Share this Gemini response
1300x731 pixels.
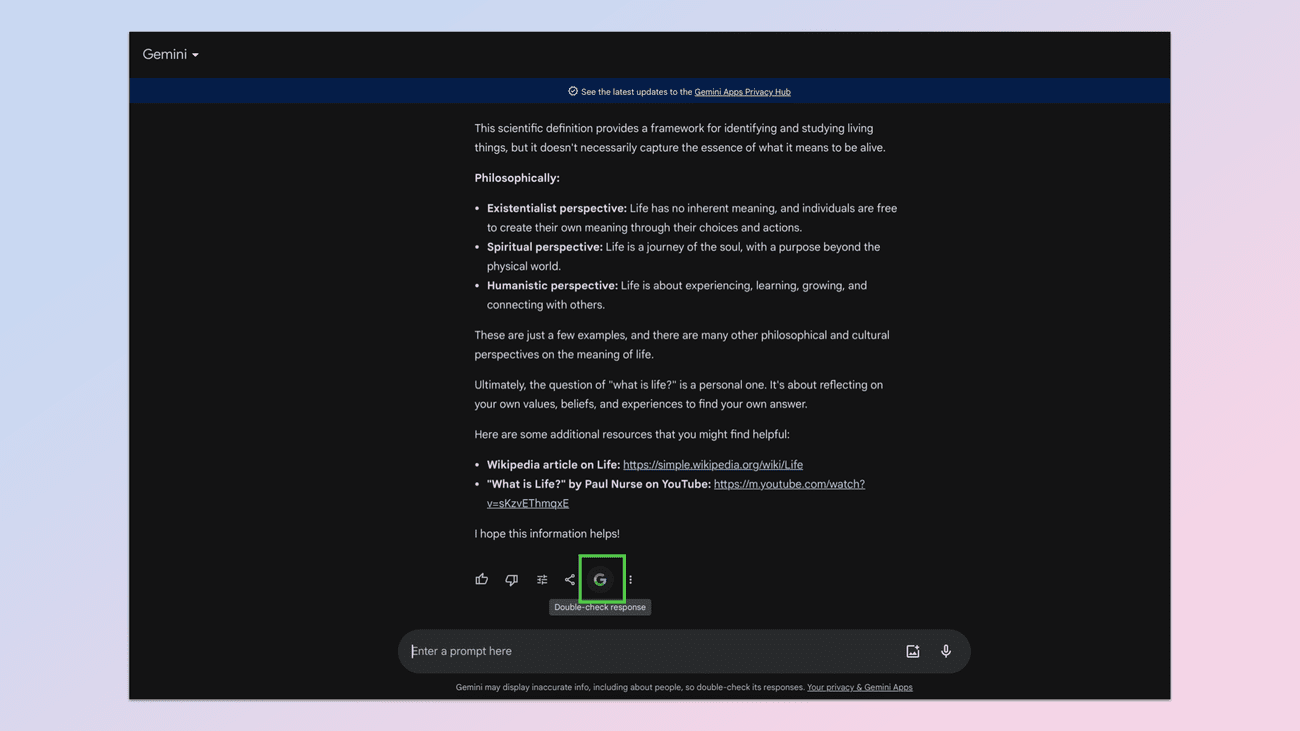pos(570,579)
